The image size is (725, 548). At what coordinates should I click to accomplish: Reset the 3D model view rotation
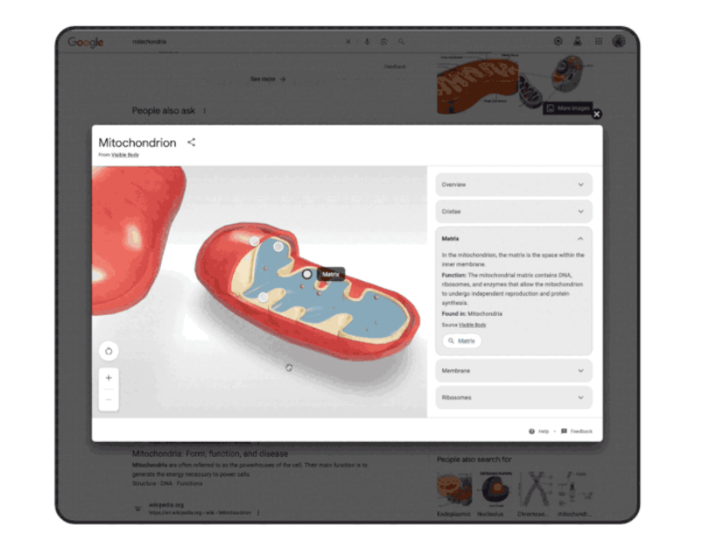click(109, 351)
